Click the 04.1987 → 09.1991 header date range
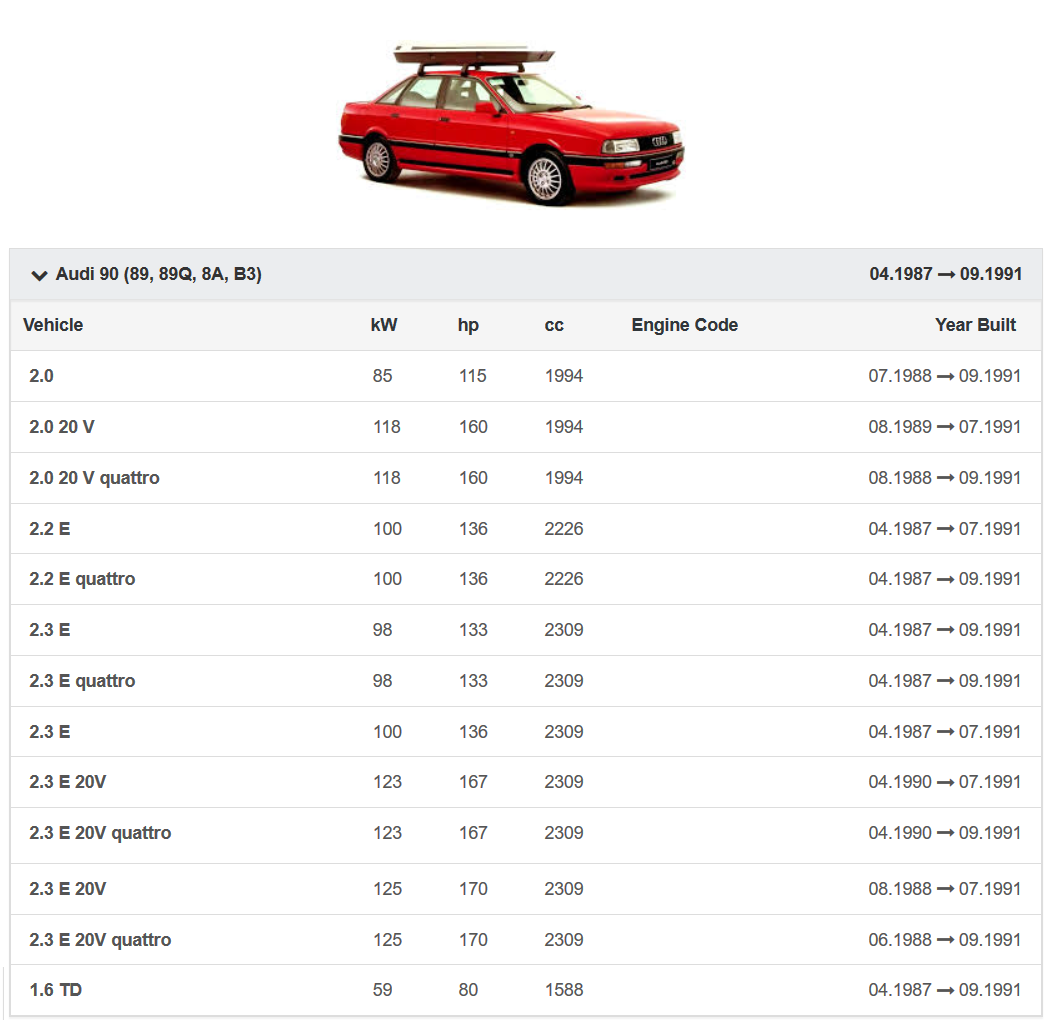Viewport: 1056px width, 1020px height. pyautogui.click(x=946, y=274)
